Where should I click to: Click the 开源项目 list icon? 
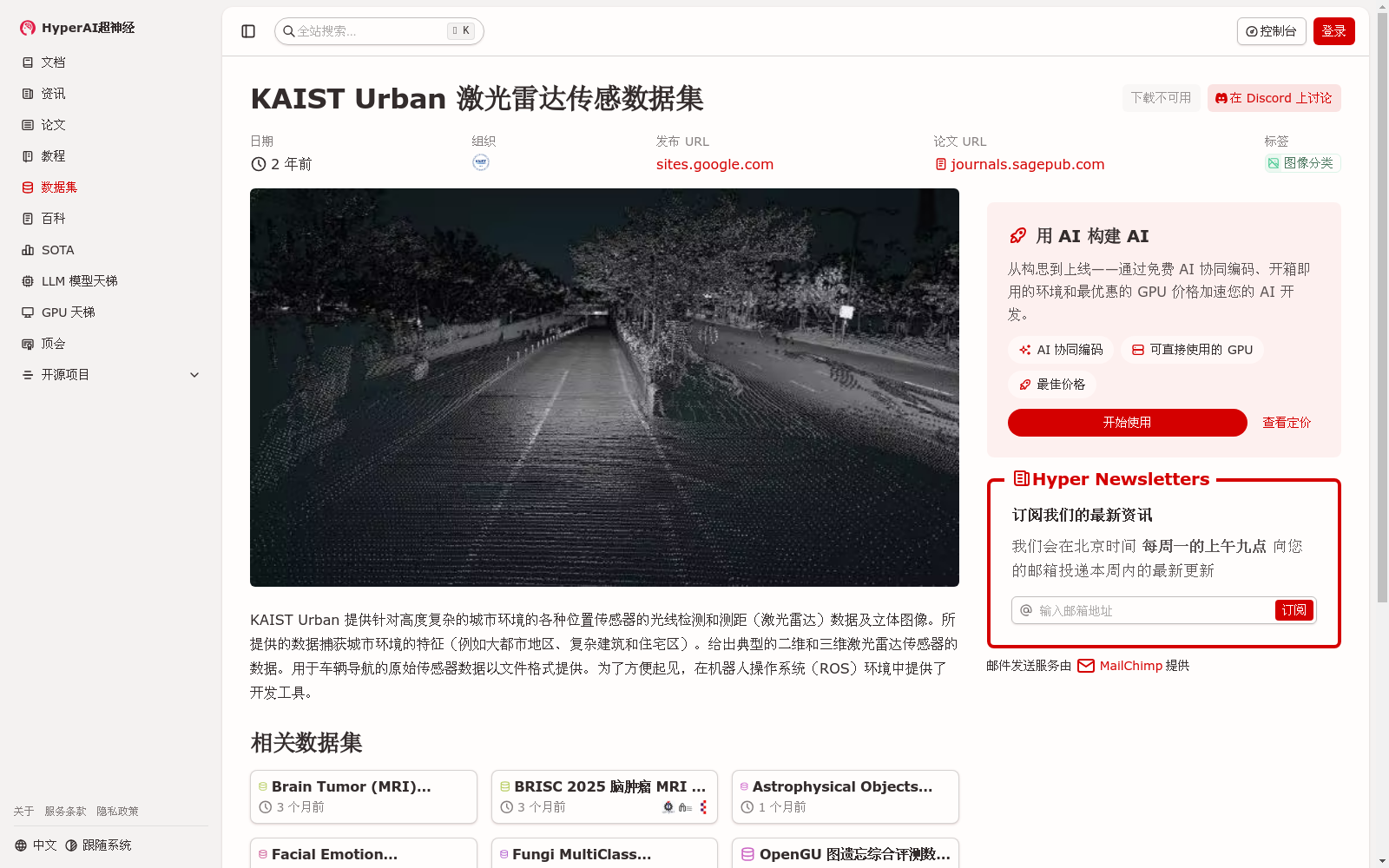28,375
